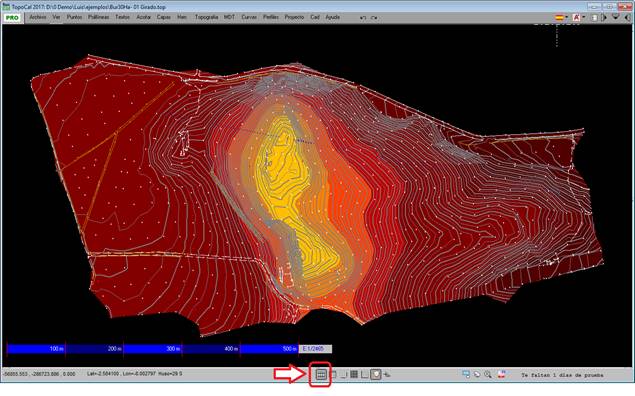The height and width of the screenshot is (396, 635).
Task: Click the 300 m scale bar segment
Action: [152, 349]
